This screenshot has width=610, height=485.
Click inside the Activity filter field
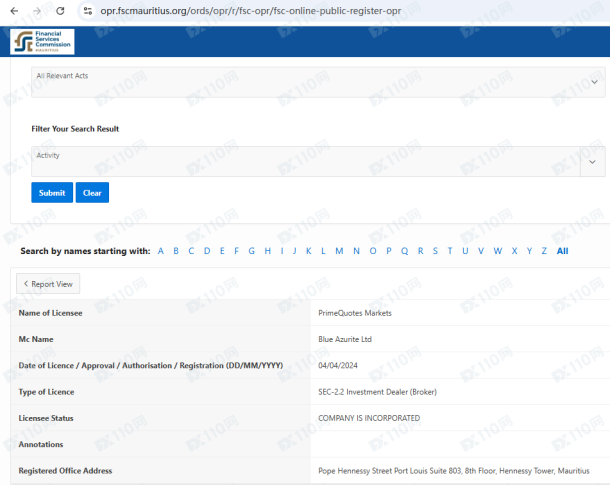(305, 162)
